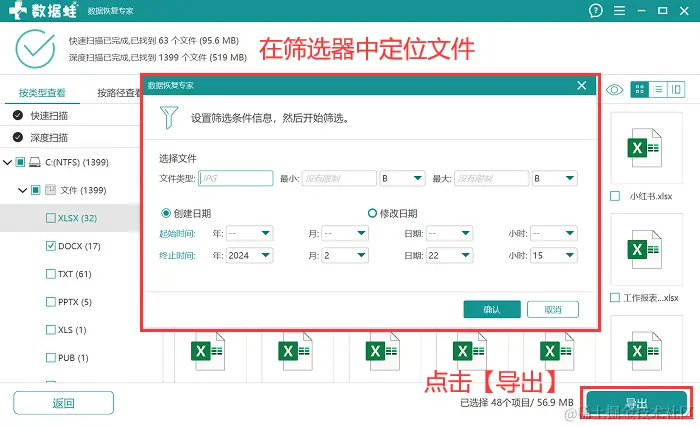Switch to thumbnail grid view
The width and height of the screenshot is (700, 427).
pos(639,90)
